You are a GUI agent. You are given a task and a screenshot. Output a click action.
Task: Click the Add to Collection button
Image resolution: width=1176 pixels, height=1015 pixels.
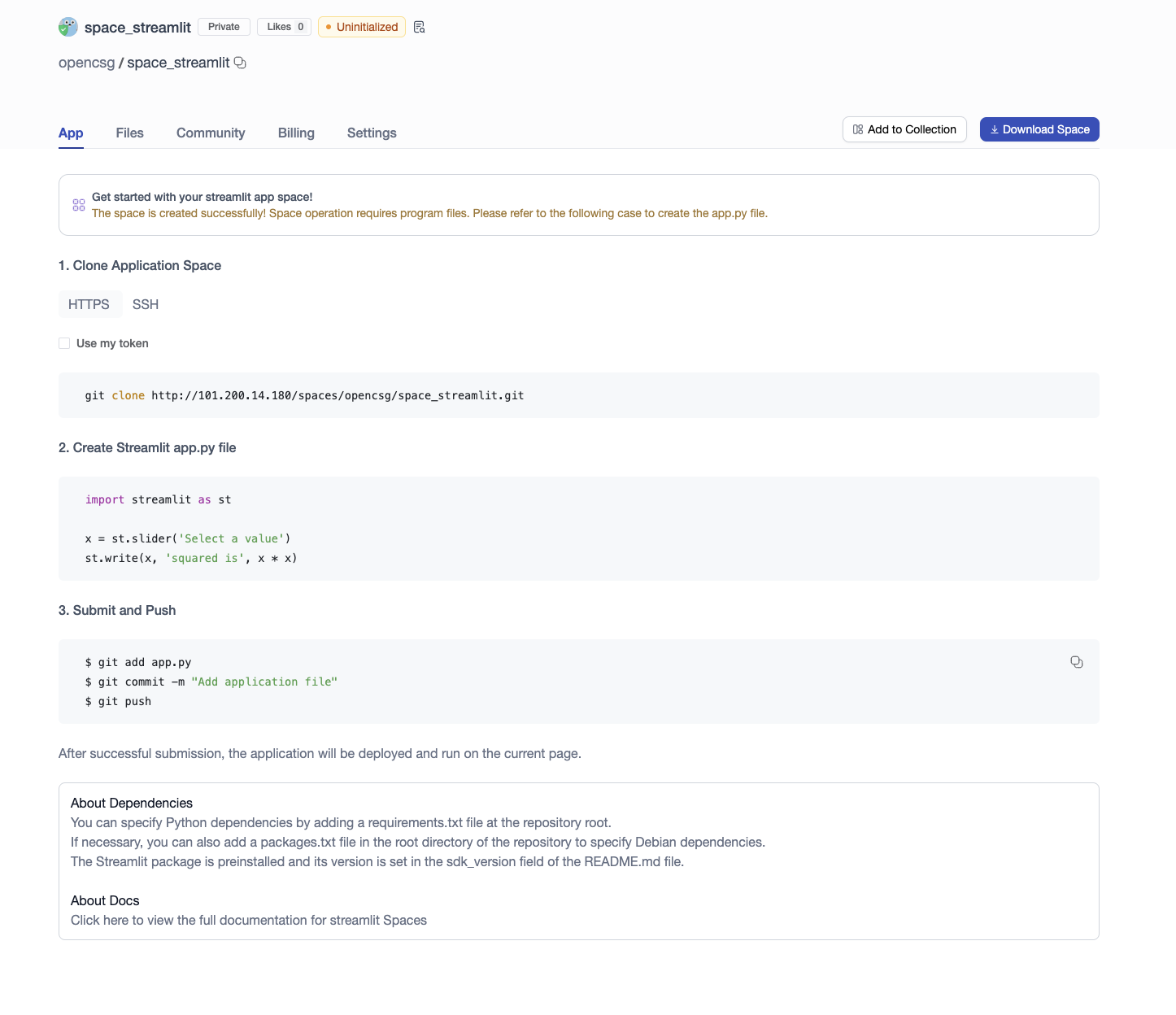tap(904, 129)
